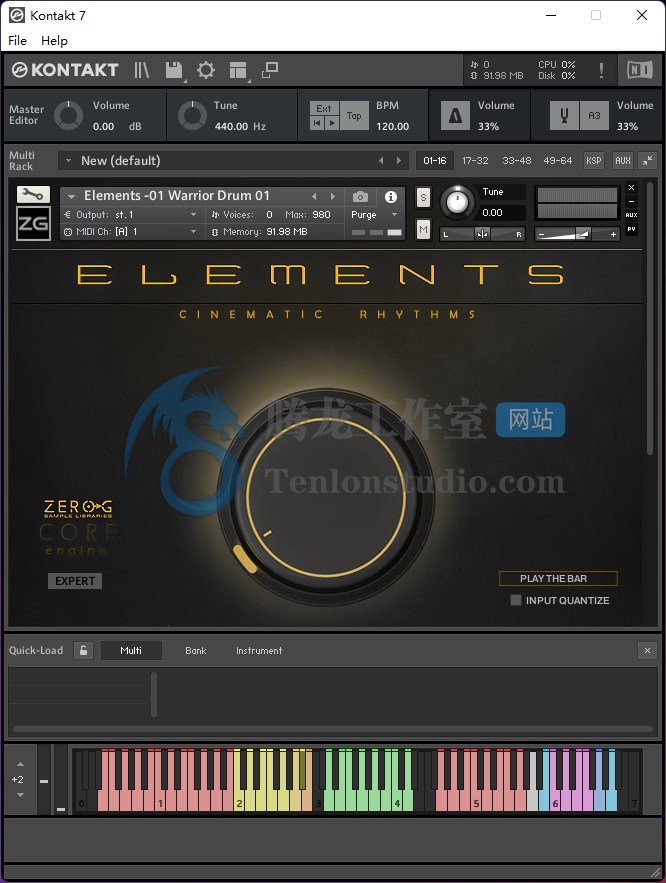Toggle the minimized view icon
666x883 pixels.
click(270, 70)
